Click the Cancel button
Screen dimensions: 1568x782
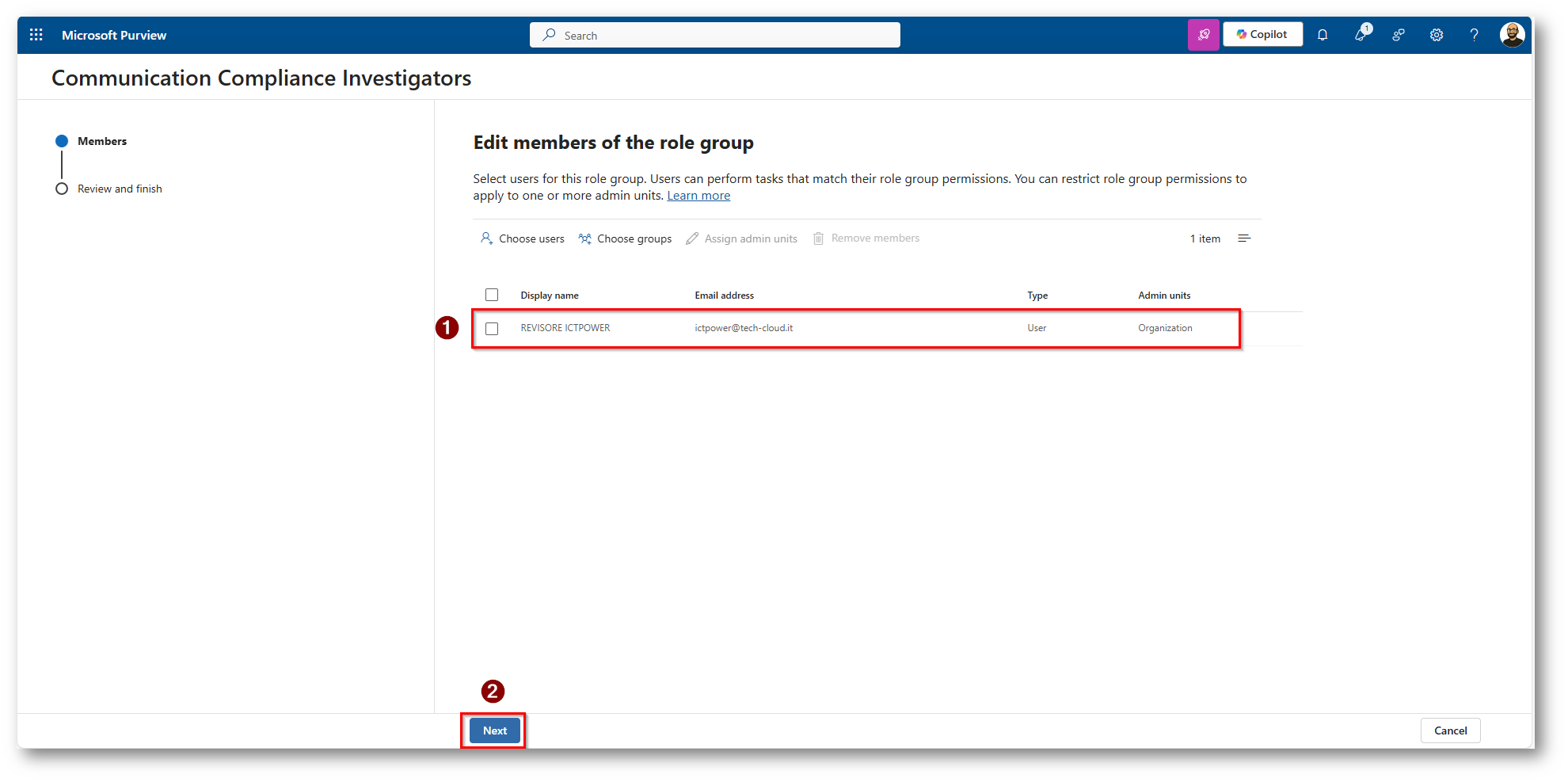tap(1450, 731)
